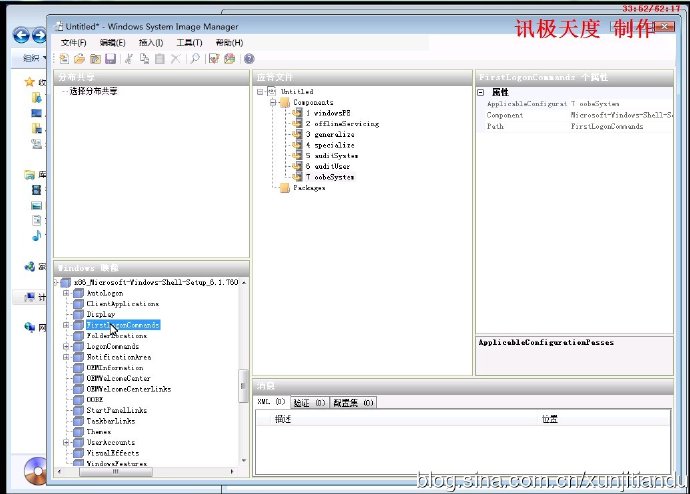
Task: Select the TaskbarLinks component
Action: [x=111, y=421]
